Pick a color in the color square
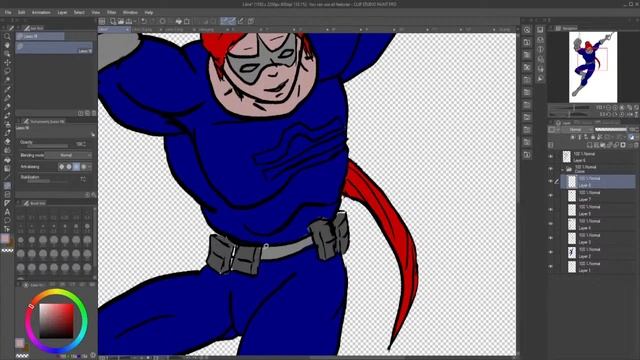 56,321
